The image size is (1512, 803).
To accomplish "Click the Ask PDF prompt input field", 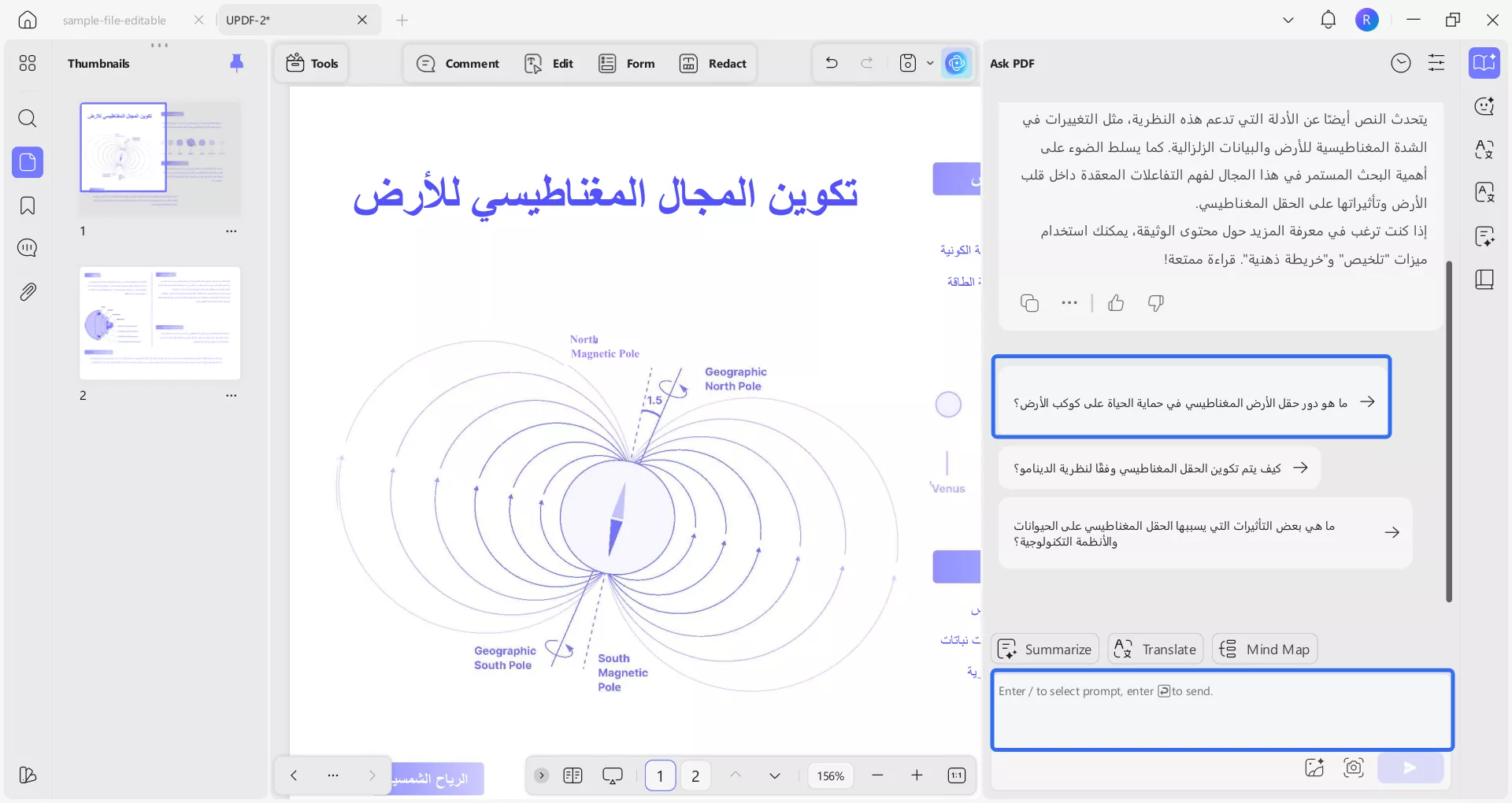I will point(1221,709).
